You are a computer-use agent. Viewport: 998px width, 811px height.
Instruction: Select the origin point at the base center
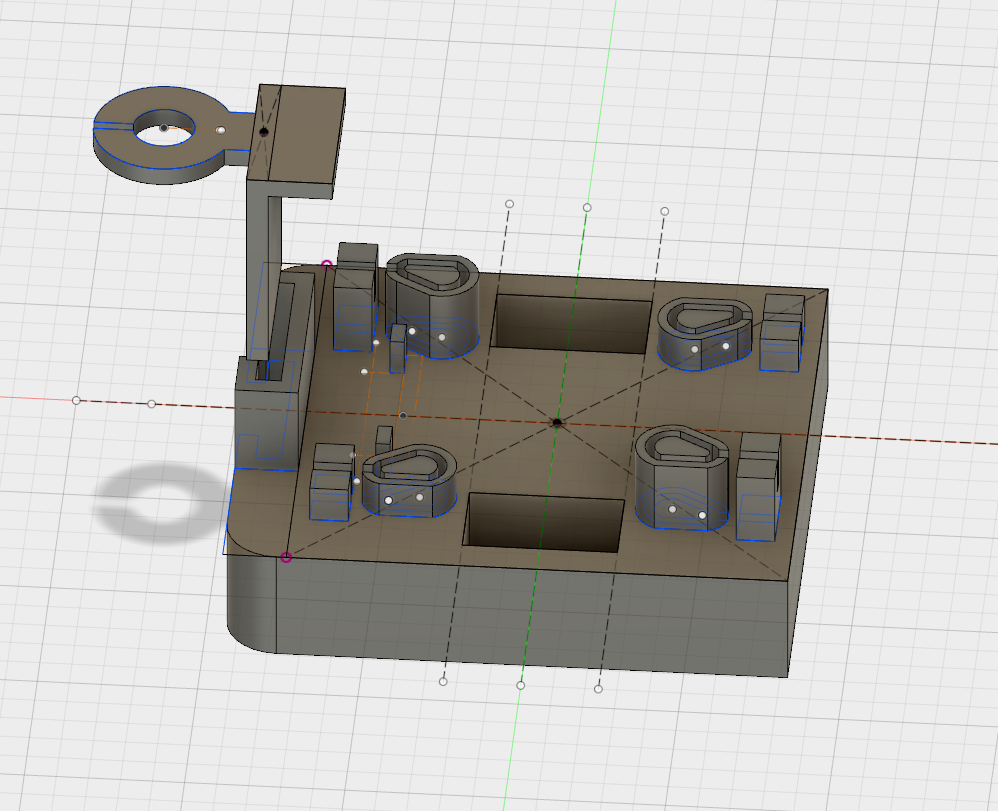coord(558,423)
